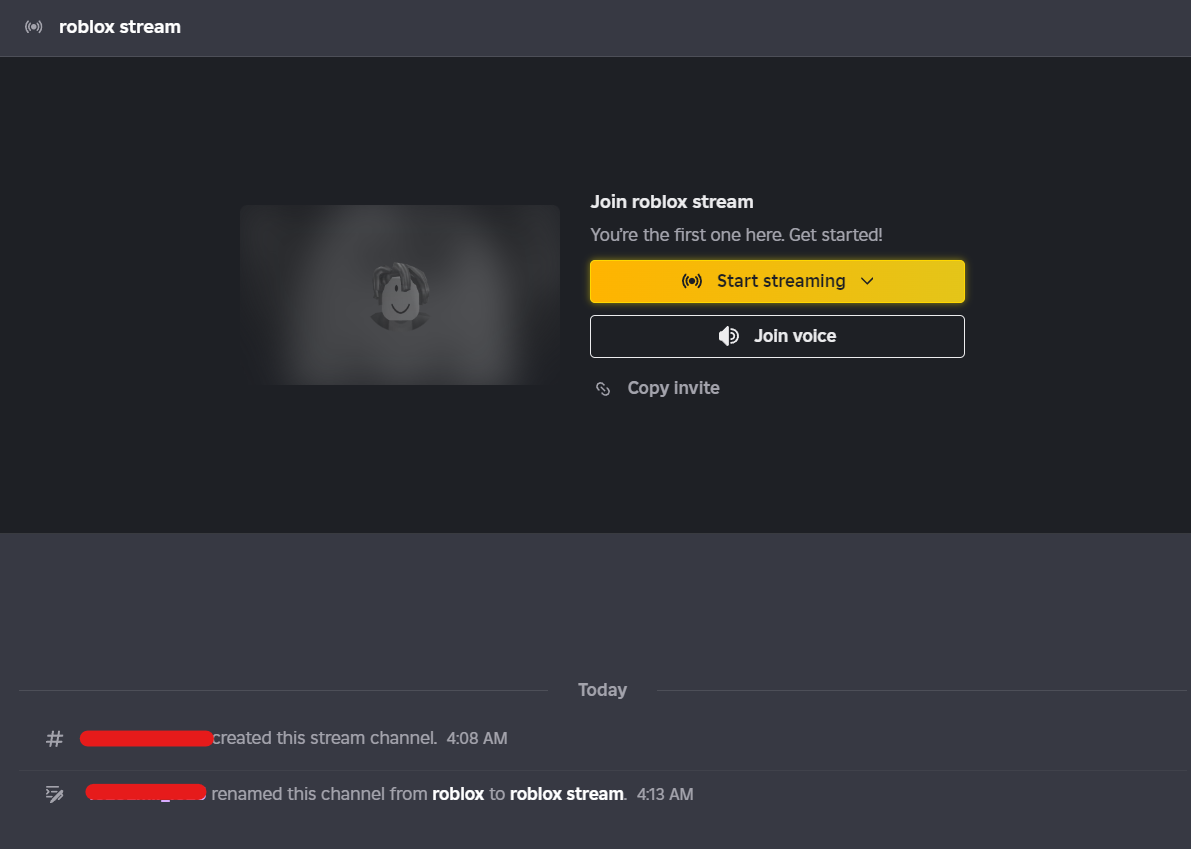The image size is (1191, 849).
Task: Click the 4:13 AM timestamp
Action: (x=665, y=795)
